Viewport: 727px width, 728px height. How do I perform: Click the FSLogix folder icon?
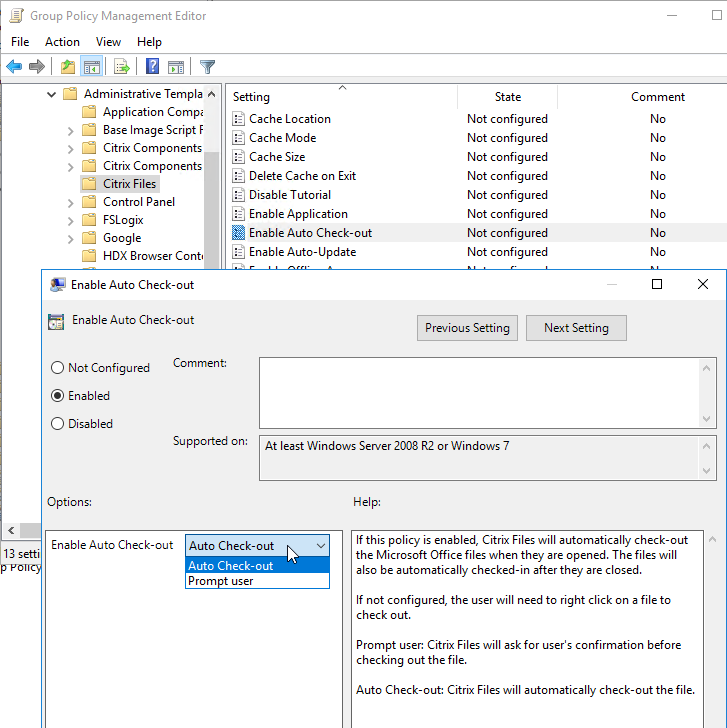coord(89,220)
